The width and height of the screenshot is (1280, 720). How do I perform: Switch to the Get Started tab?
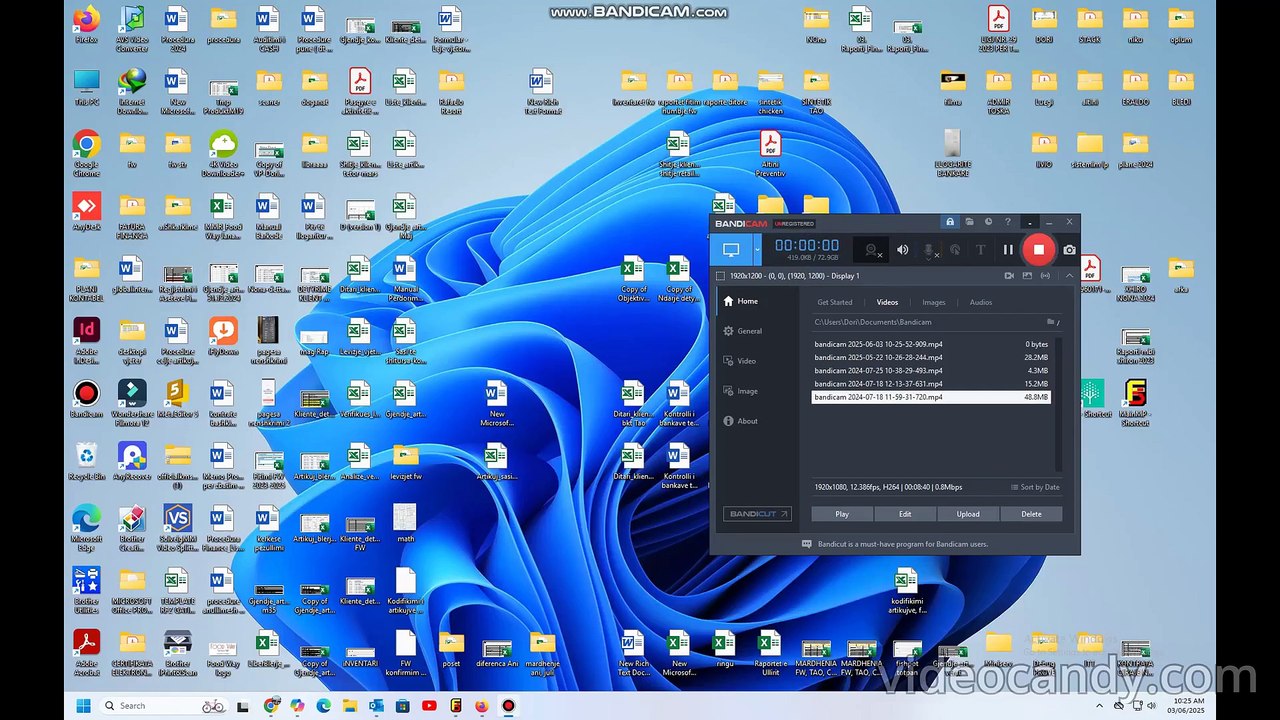point(835,302)
